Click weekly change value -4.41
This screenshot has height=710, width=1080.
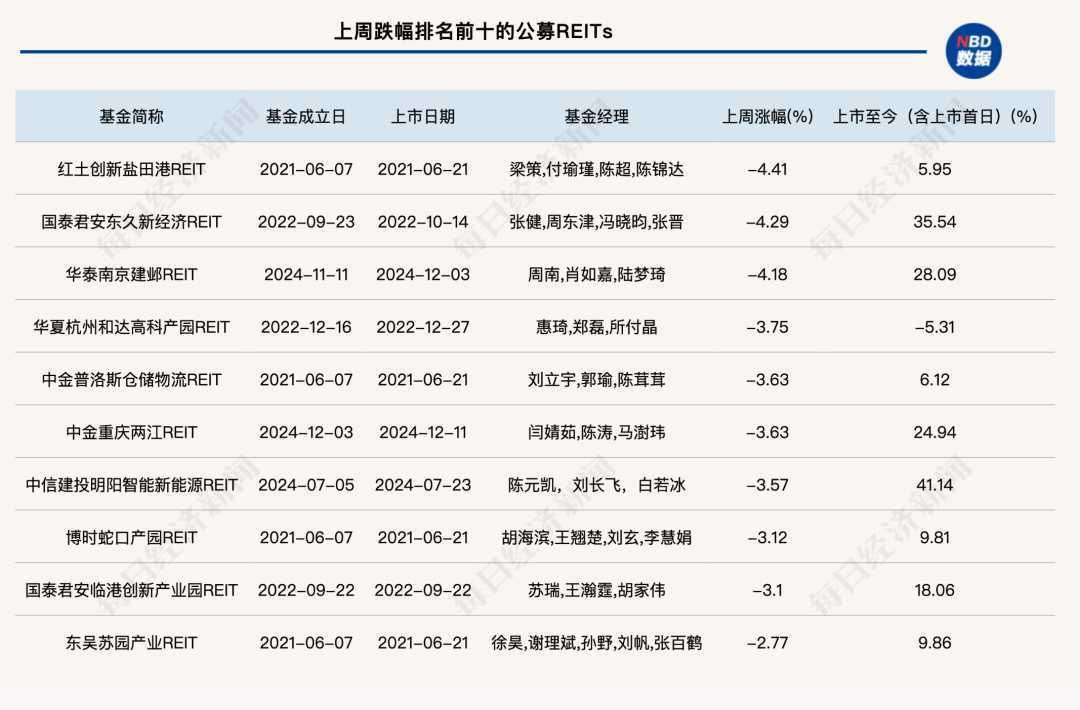coord(767,169)
